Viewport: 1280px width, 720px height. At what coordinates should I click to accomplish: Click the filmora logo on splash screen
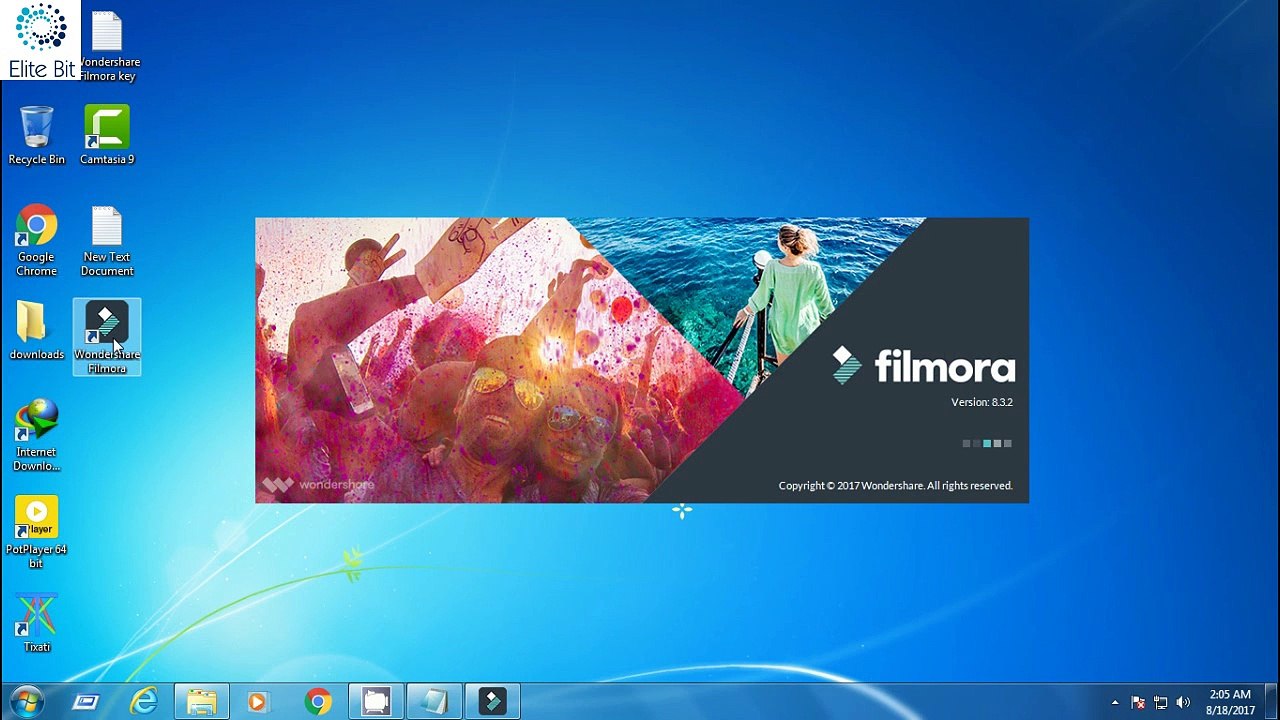924,366
